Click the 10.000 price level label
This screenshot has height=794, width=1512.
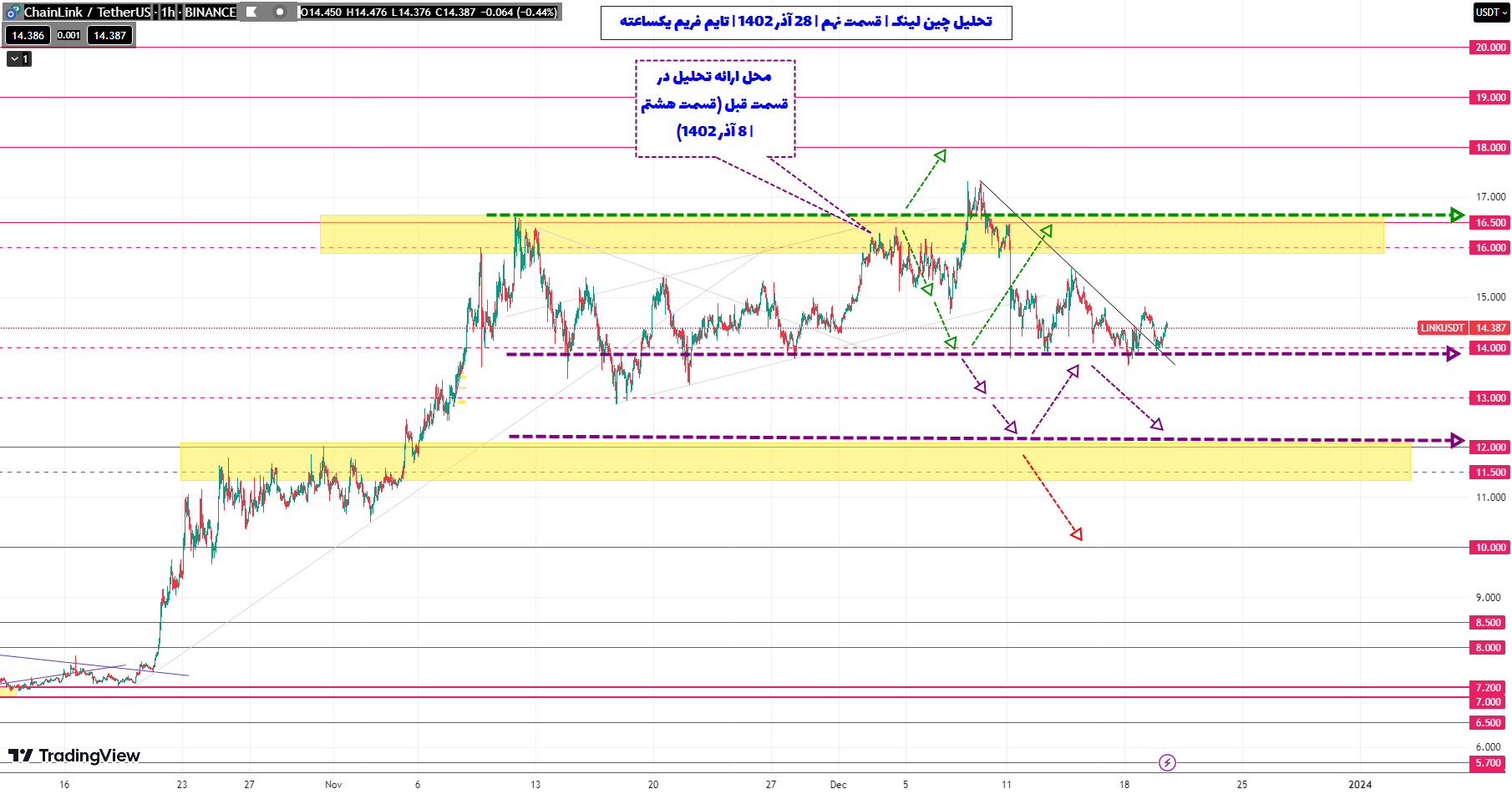coord(1490,548)
